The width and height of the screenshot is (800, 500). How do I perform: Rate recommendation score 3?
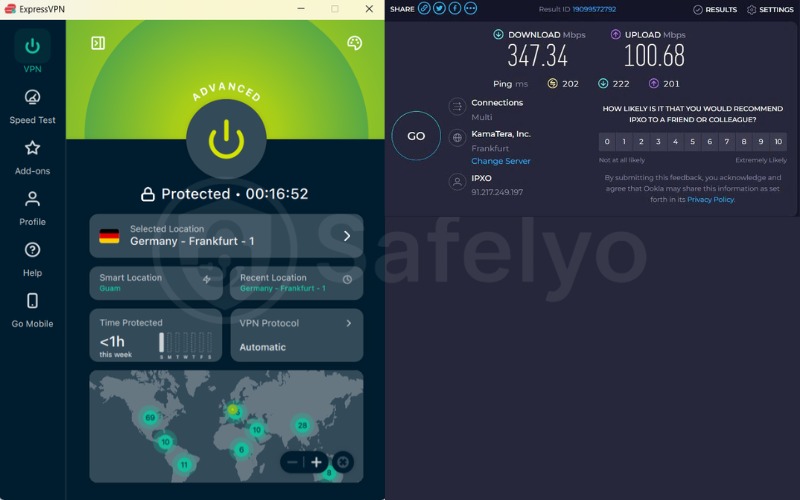point(658,142)
